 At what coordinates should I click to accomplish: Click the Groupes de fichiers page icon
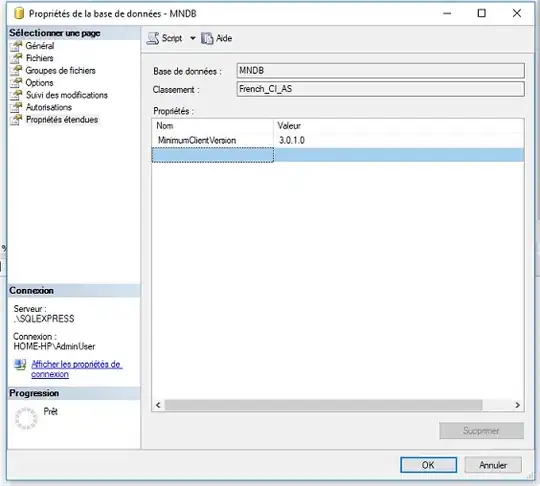pos(16,71)
